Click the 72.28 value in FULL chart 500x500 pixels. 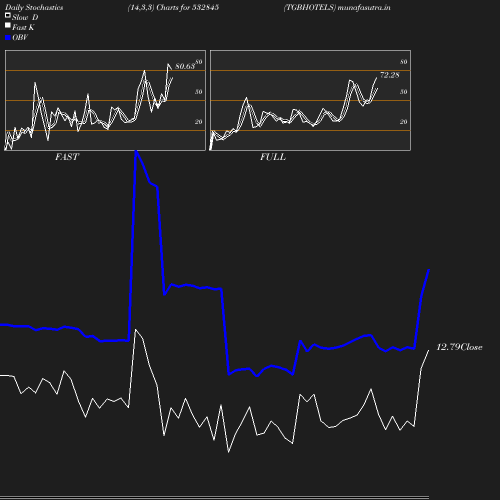(390, 75)
